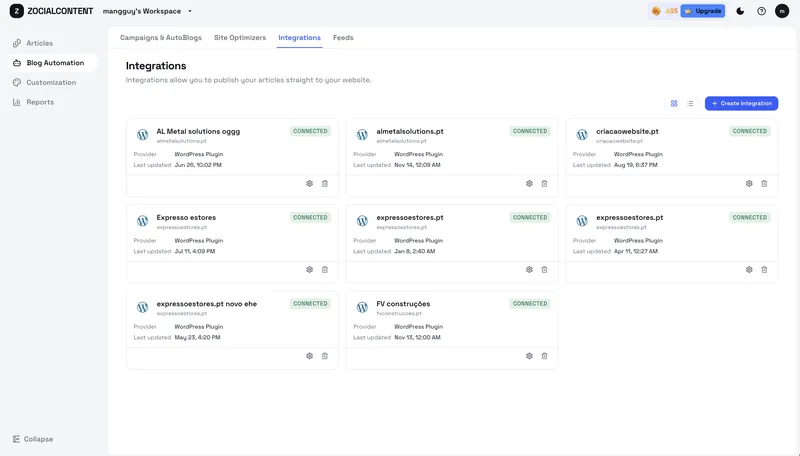Viewport: 800px width, 456px height.
Task: Click the Create Integration button
Action: click(741, 104)
